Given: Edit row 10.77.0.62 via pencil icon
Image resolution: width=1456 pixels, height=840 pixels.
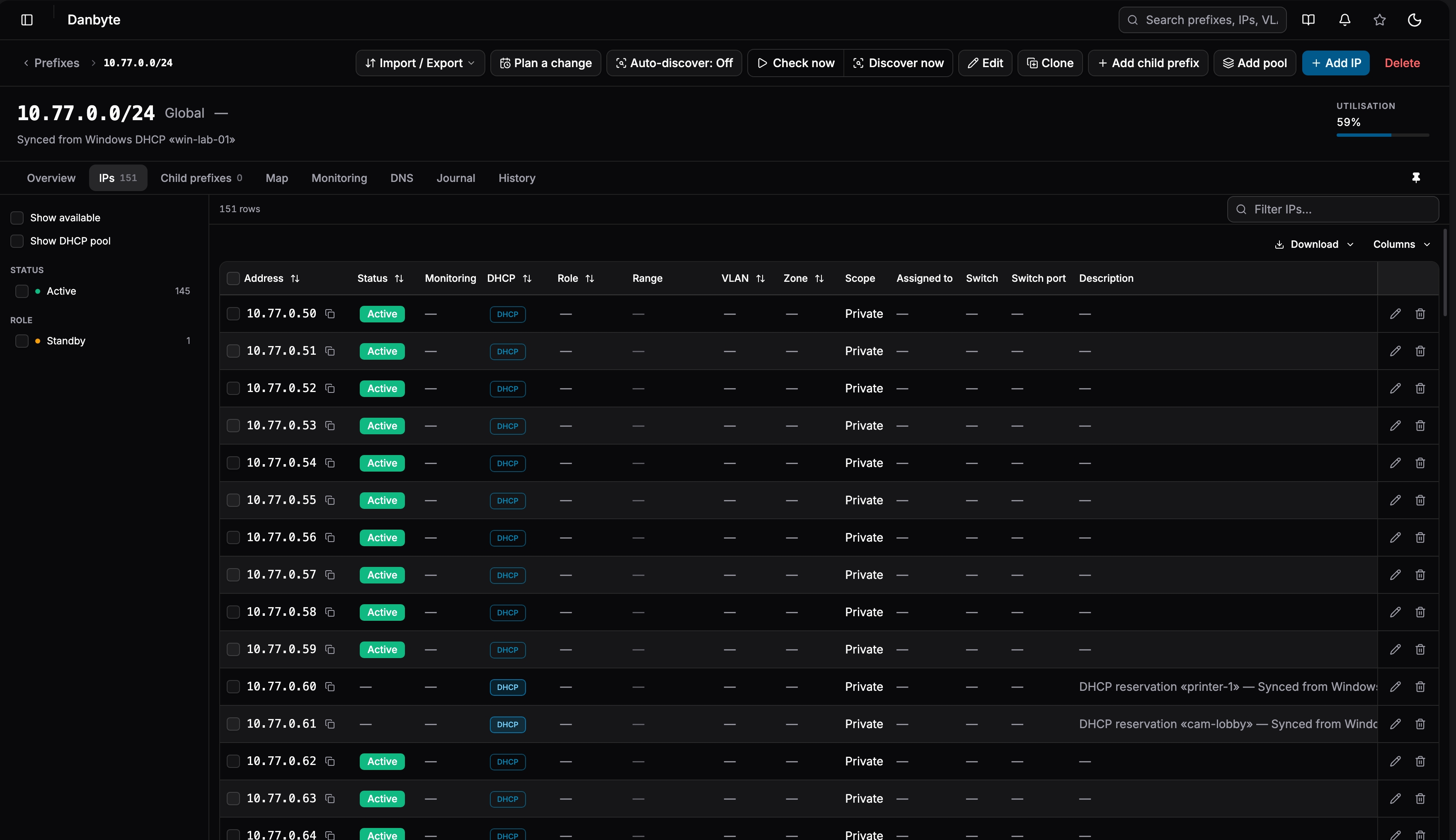Looking at the screenshot, I should [1395, 762].
